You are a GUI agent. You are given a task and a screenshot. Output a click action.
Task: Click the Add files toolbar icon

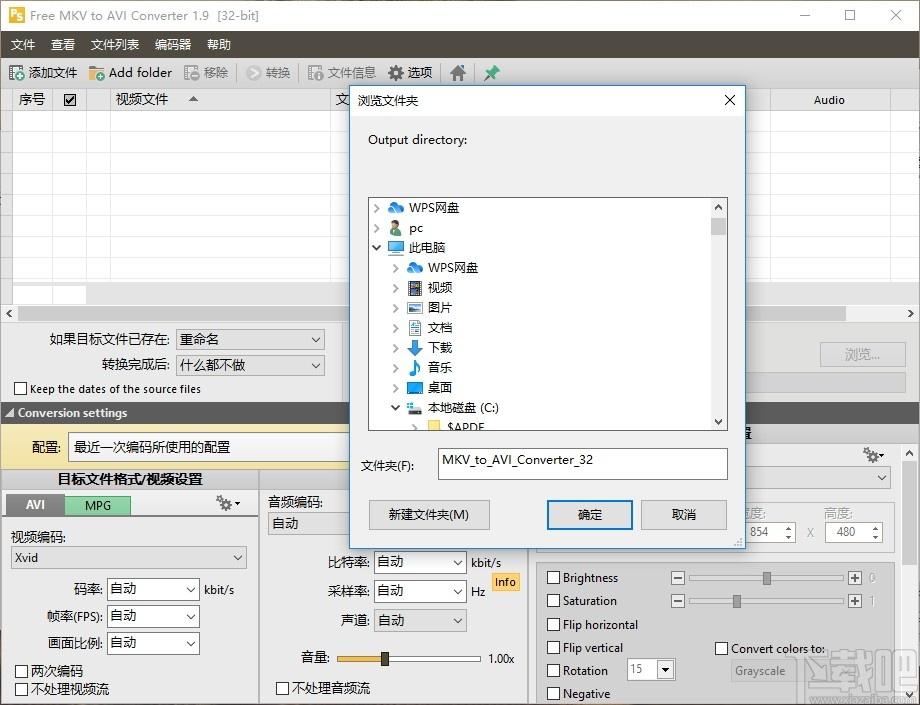click(16, 73)
